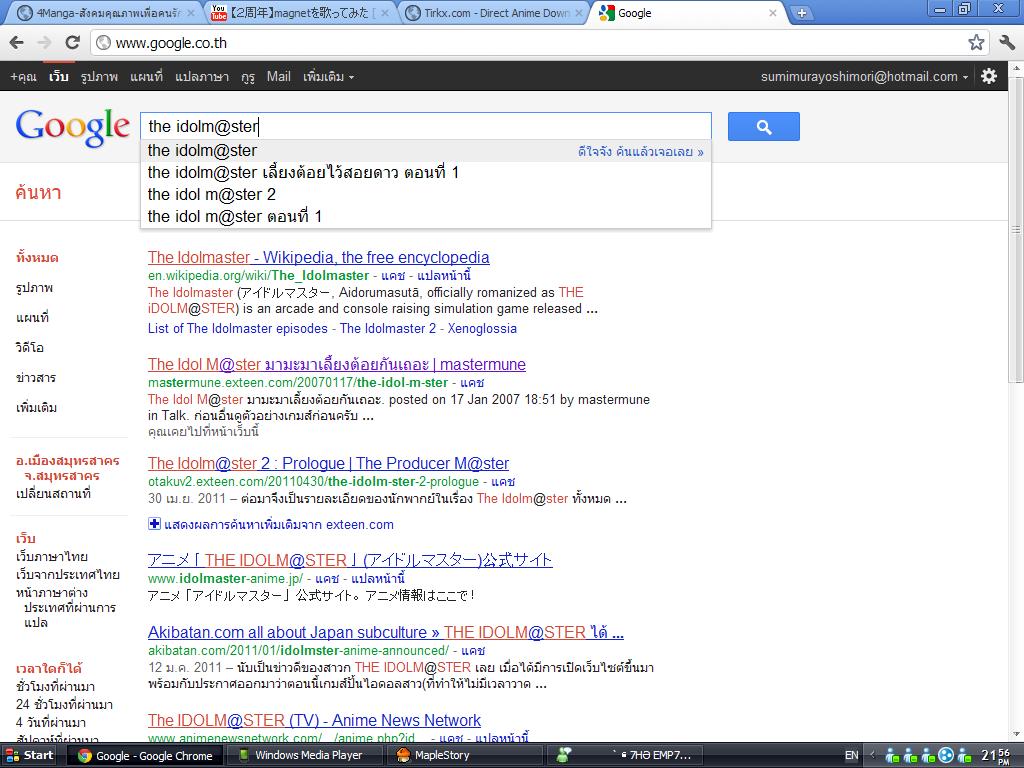
Task: Bookmark page with the star icon
Action: (976, 42)
